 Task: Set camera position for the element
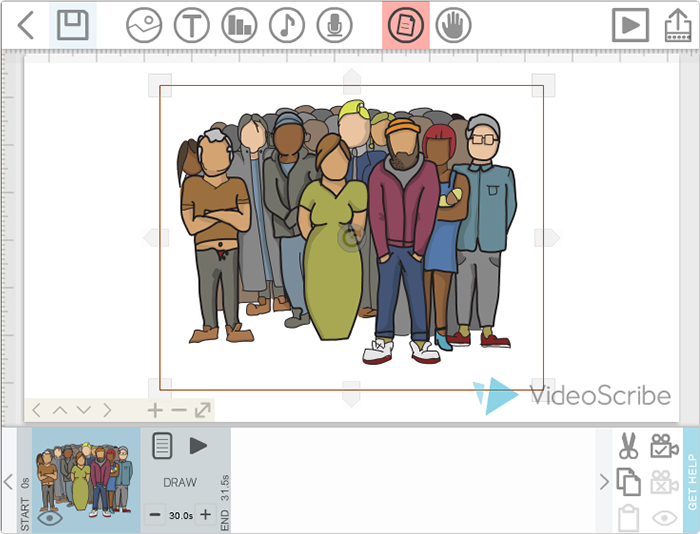point(664,446)
